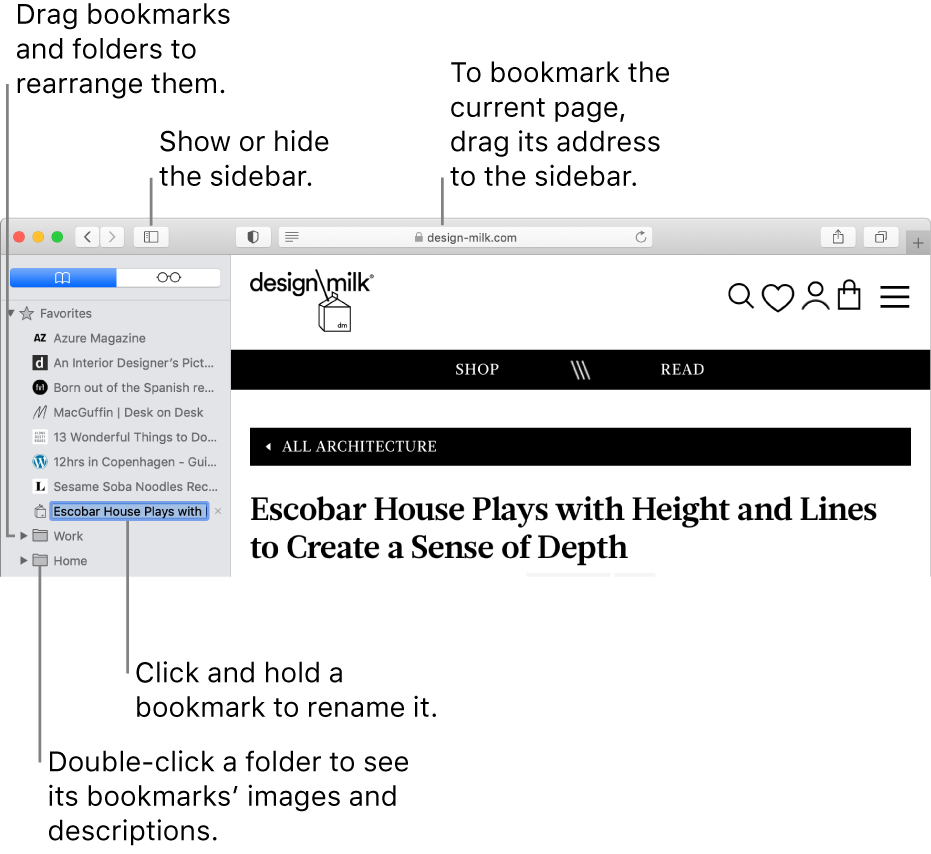Open the hamburger menu icon
Image resolution: width=931 pixels, height=854 pixels.
895,297
